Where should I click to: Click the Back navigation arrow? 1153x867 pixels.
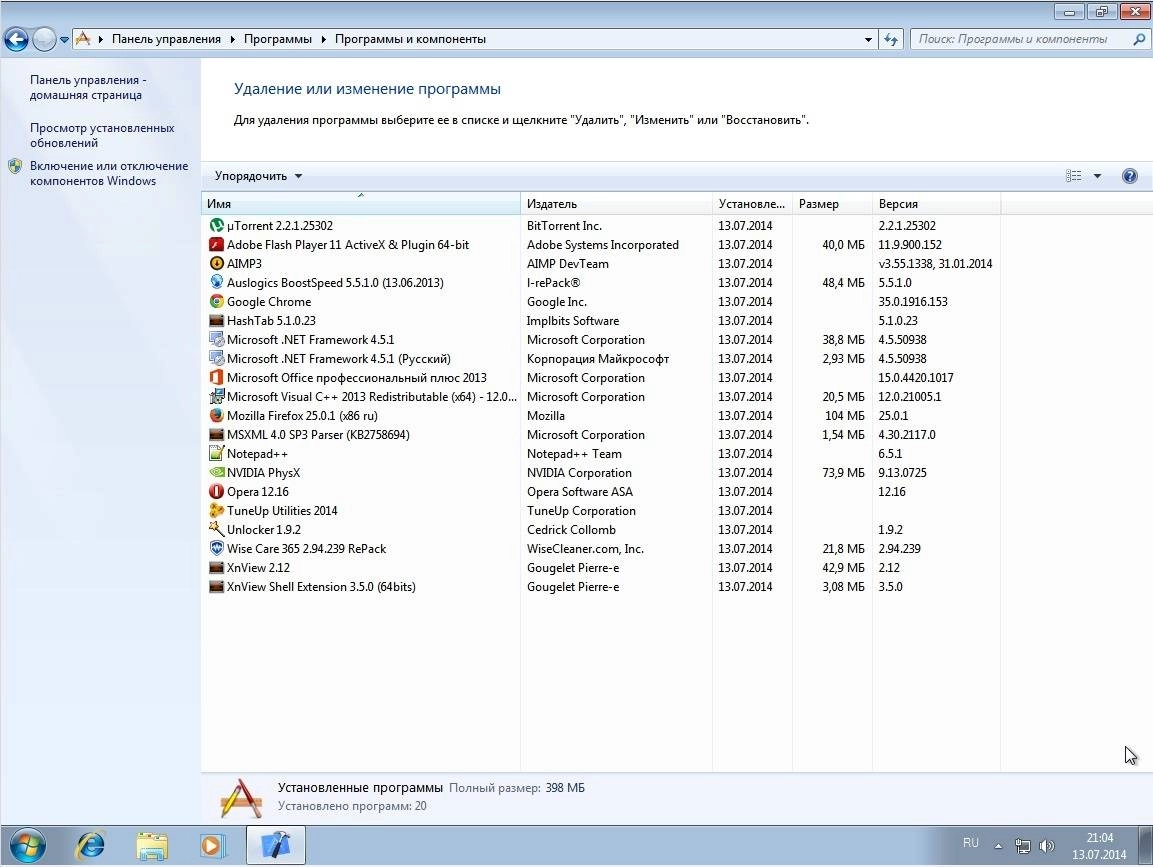[16, 40]
